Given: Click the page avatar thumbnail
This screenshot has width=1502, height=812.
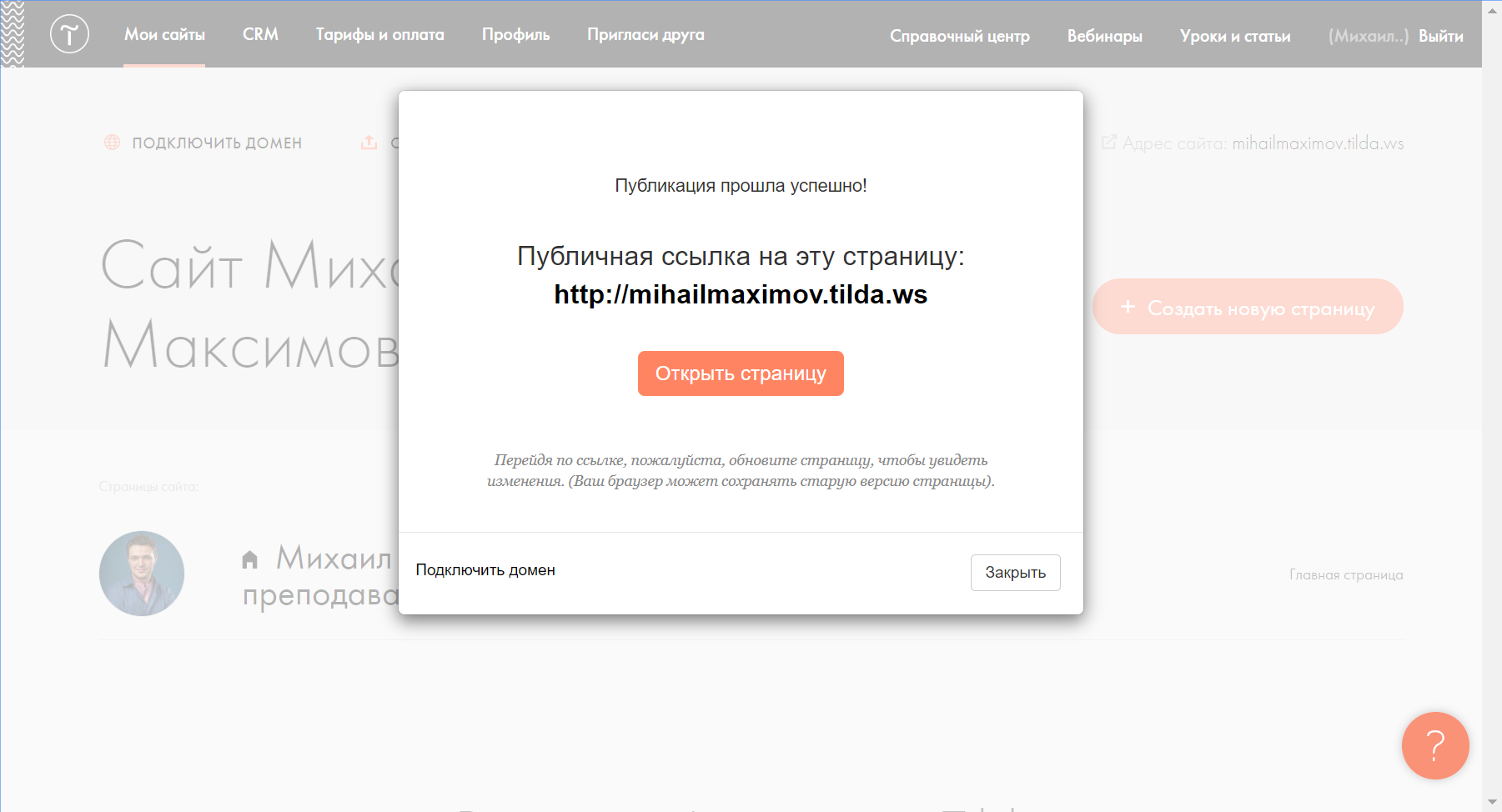Looking at the screenshot, I should point(142,574).
